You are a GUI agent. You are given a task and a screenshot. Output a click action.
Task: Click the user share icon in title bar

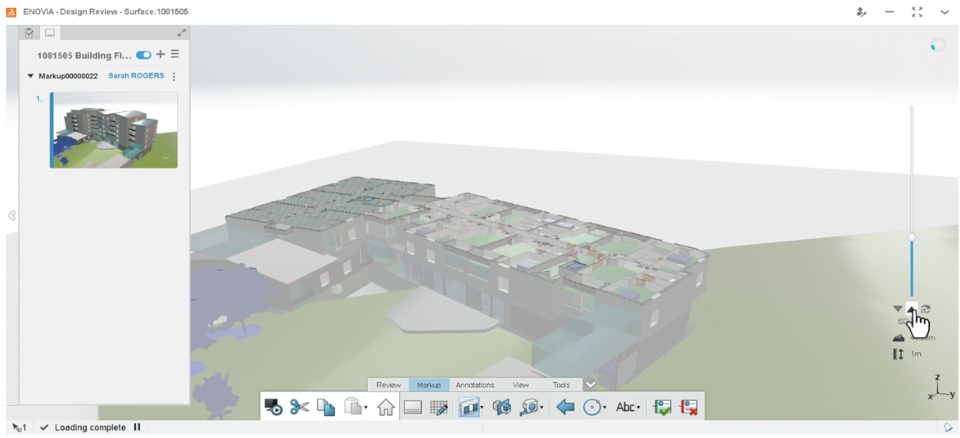862,12
